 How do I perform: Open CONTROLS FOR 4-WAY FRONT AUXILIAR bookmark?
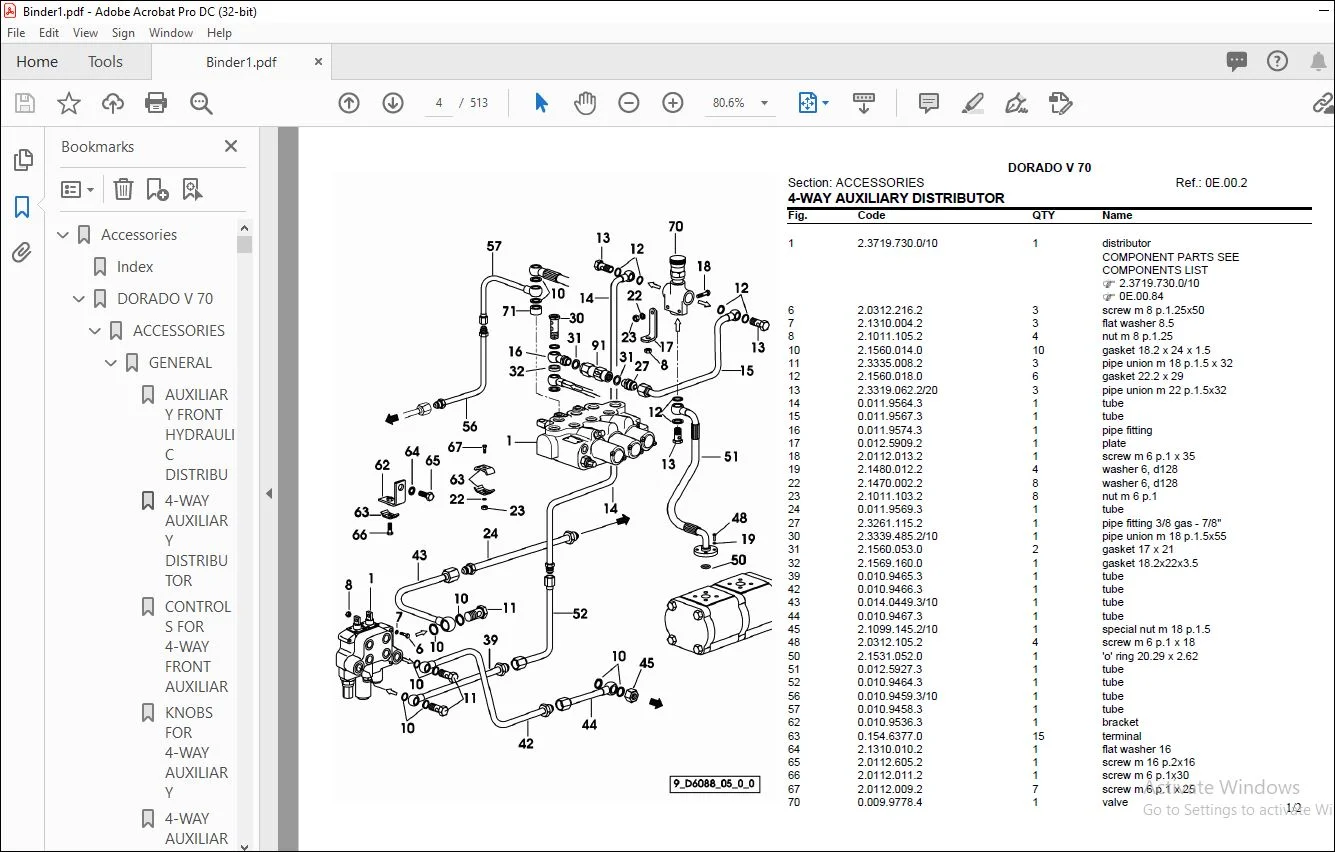click(197, 647)
